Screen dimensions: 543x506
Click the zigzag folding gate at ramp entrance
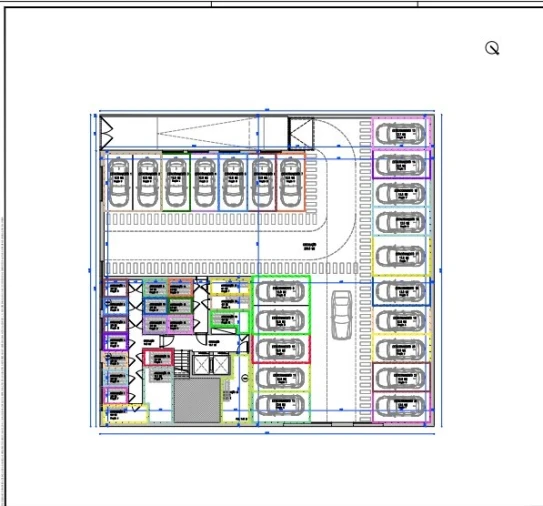click(107, 133)
